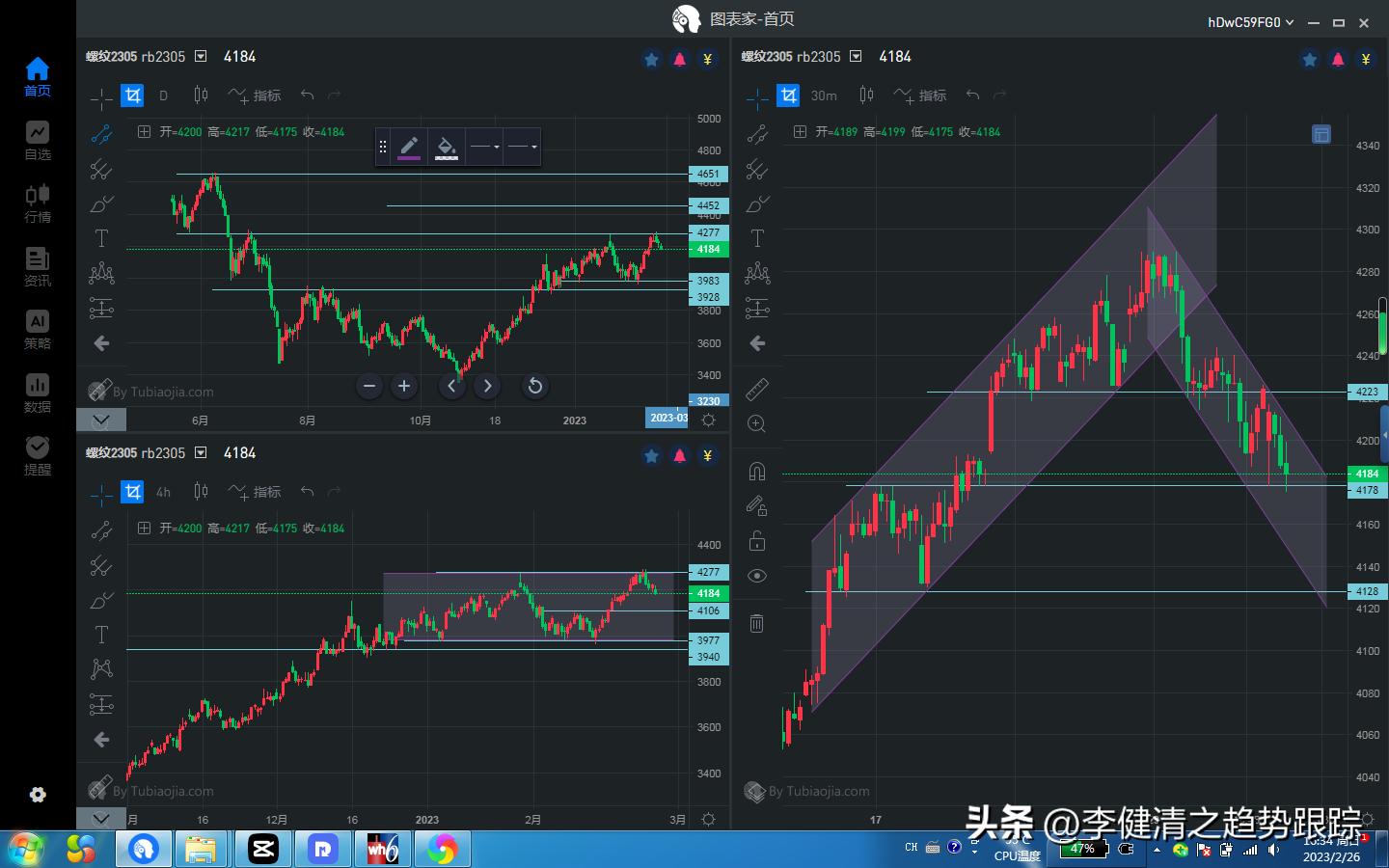Select the trend line drawing tool
The image size is (1389, 868).
[101, 135]
